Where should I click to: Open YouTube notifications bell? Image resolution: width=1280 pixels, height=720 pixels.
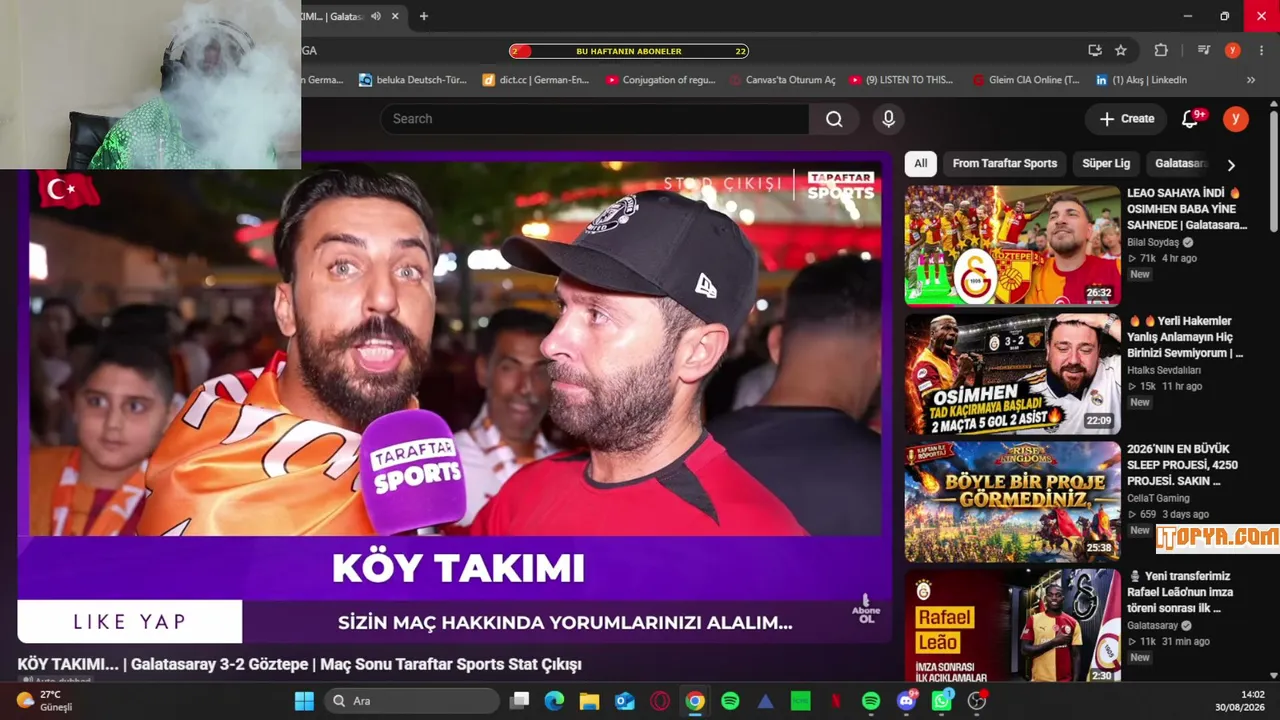pyautogui.click(x=1190, y=119)
